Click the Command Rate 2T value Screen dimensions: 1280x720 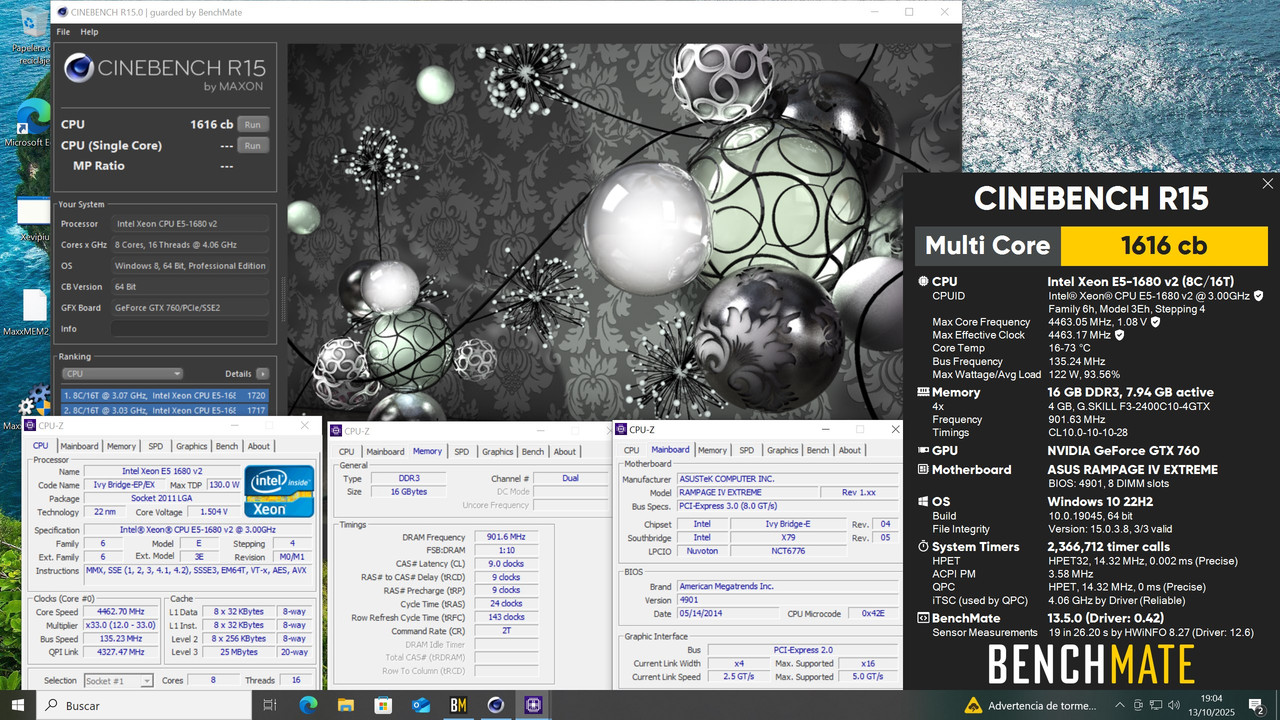point(506,631)
